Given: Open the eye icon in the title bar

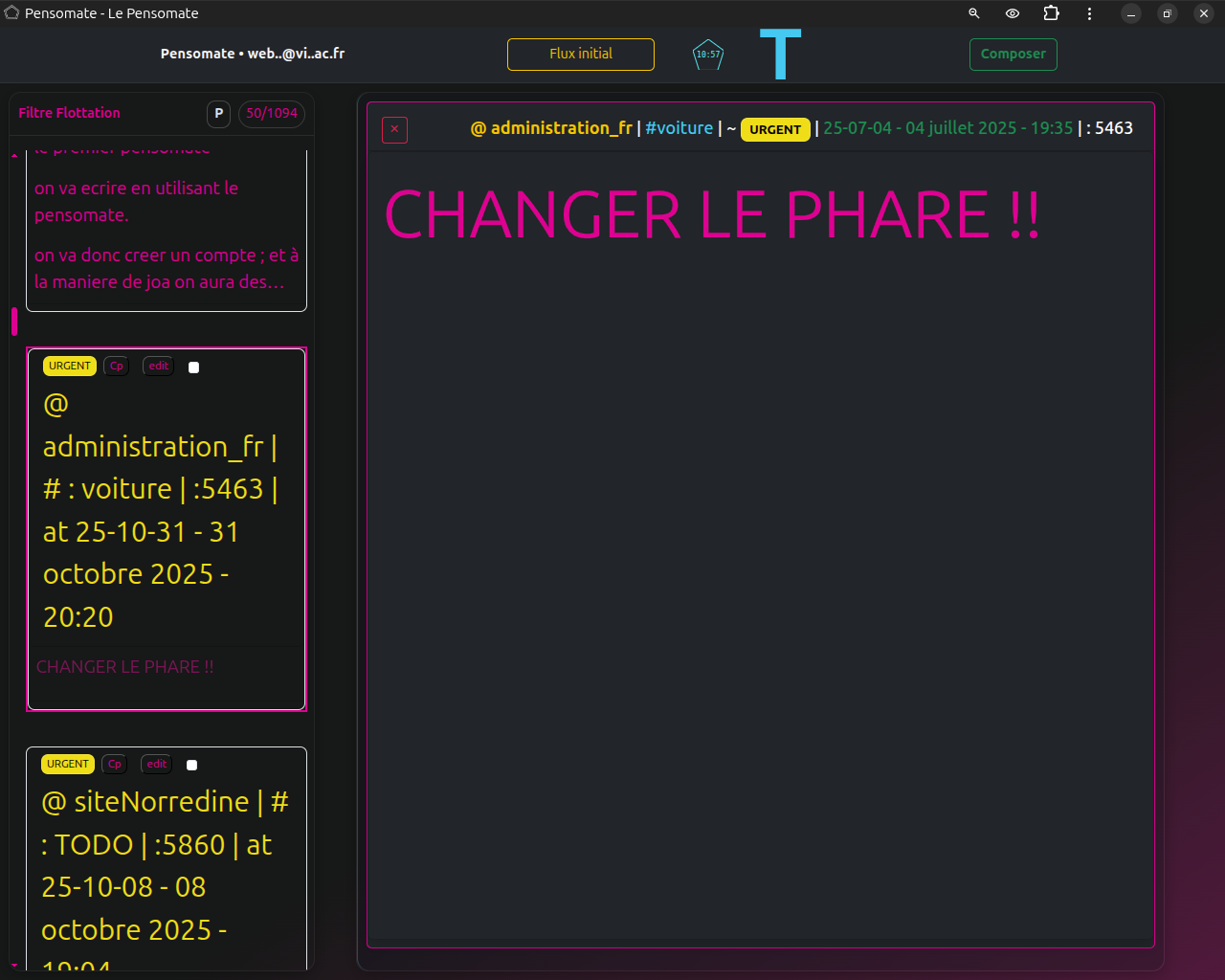Looking at the screenshot, I should (x=1012, y=13).
